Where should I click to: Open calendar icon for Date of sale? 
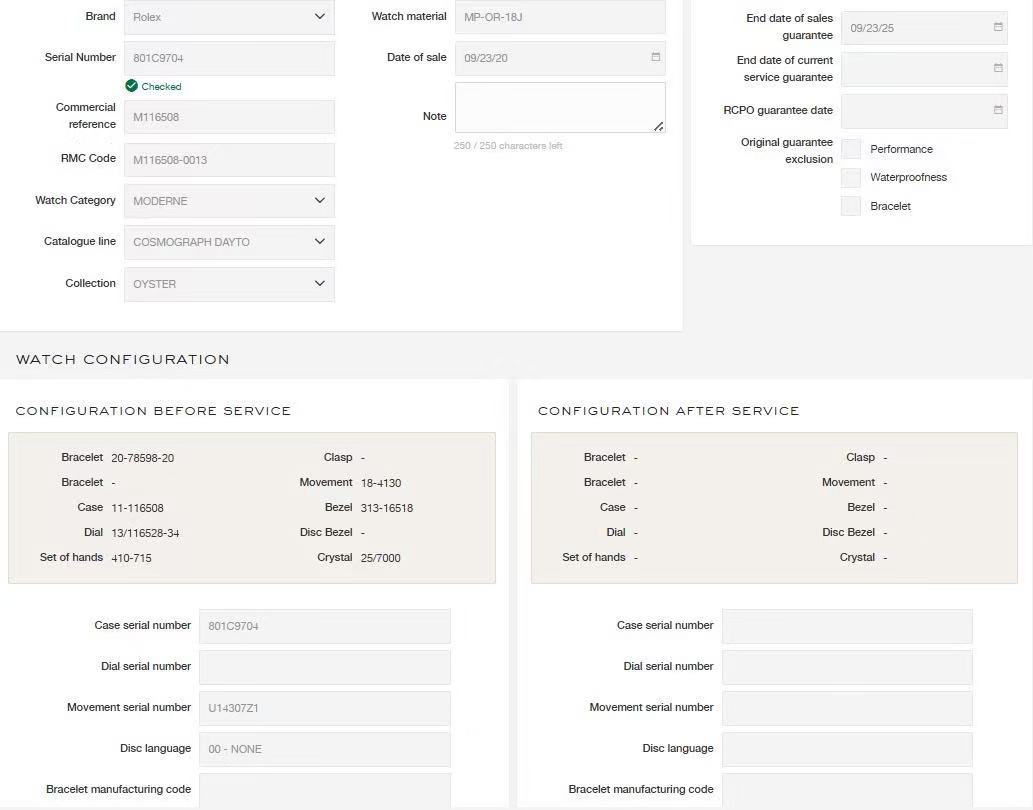[x=655, y=58]
